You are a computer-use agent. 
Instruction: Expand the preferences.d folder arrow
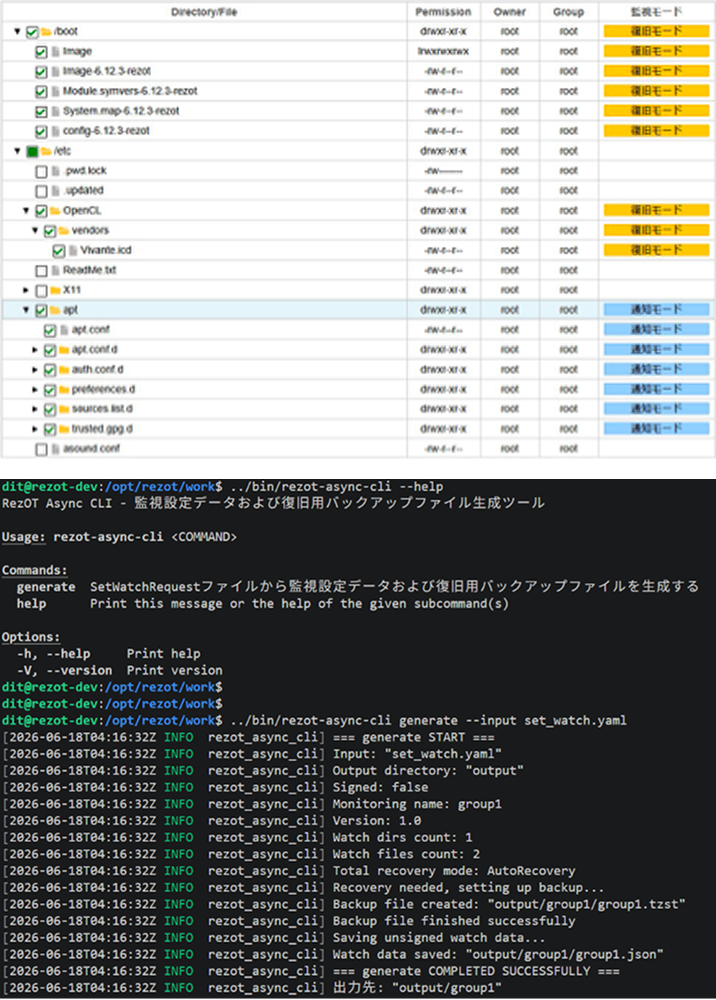35,390
